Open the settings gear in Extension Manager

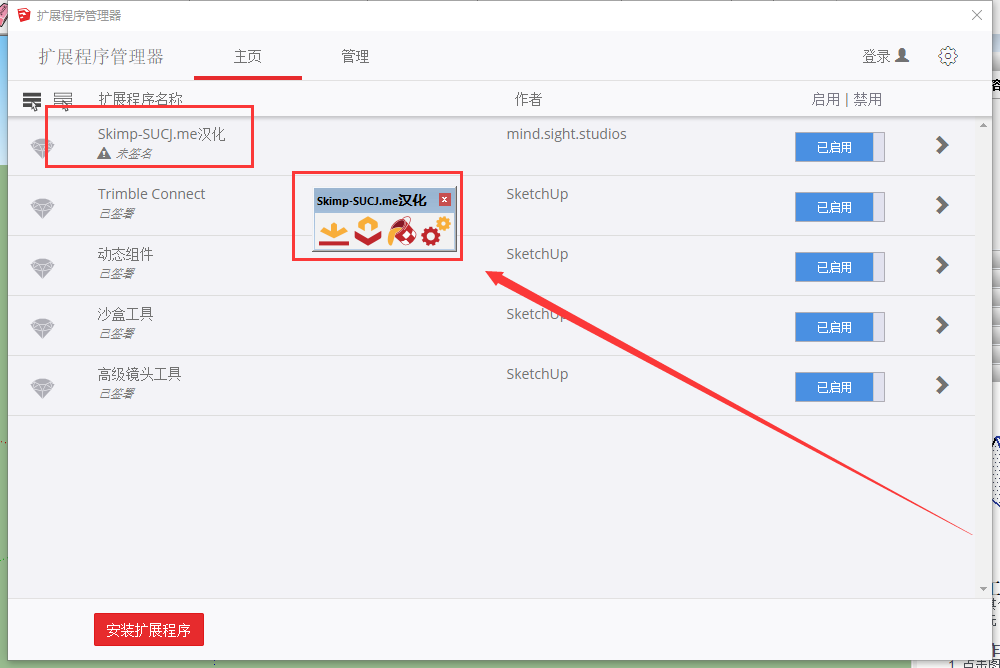pyautogui.click(x=948, y=56)
